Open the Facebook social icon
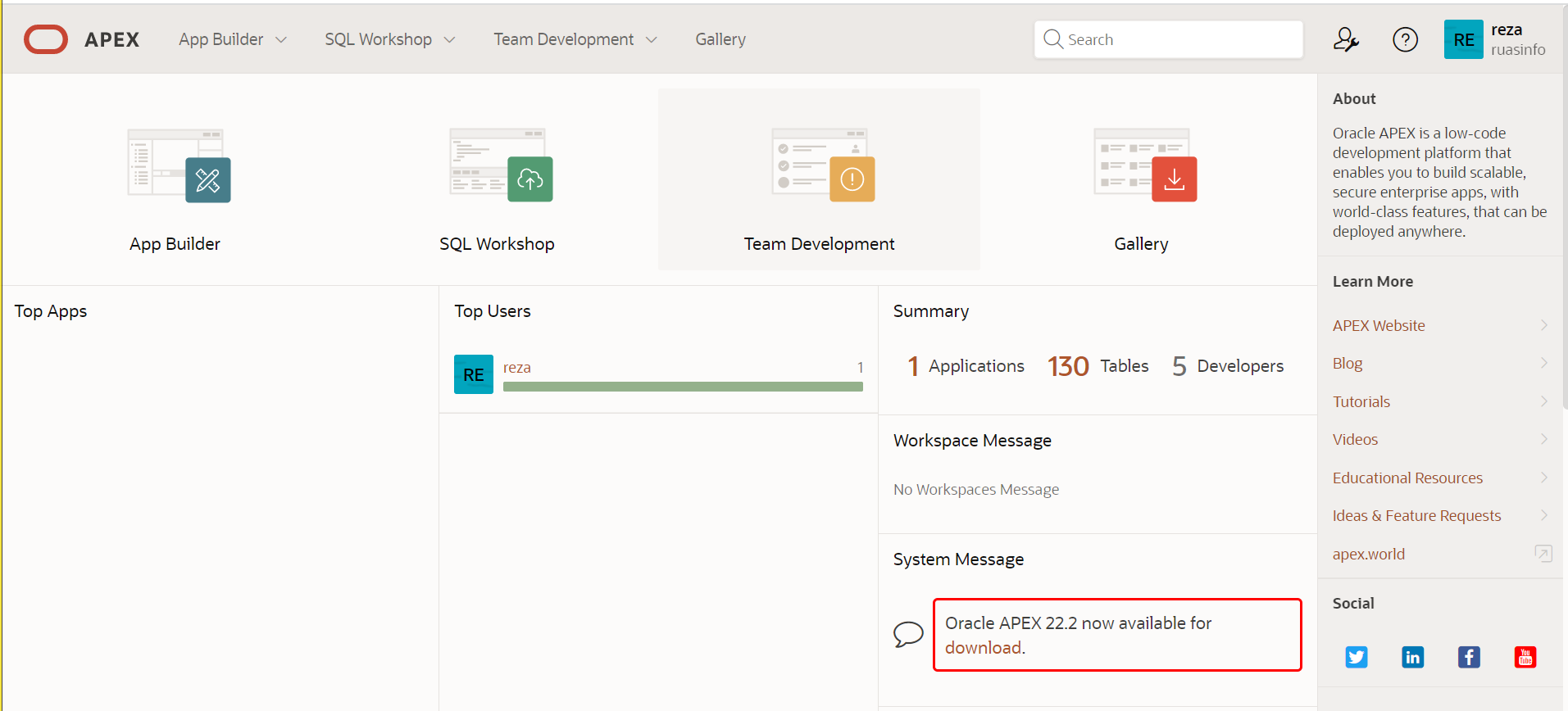1568x711 pixels. coord(1469,657)
